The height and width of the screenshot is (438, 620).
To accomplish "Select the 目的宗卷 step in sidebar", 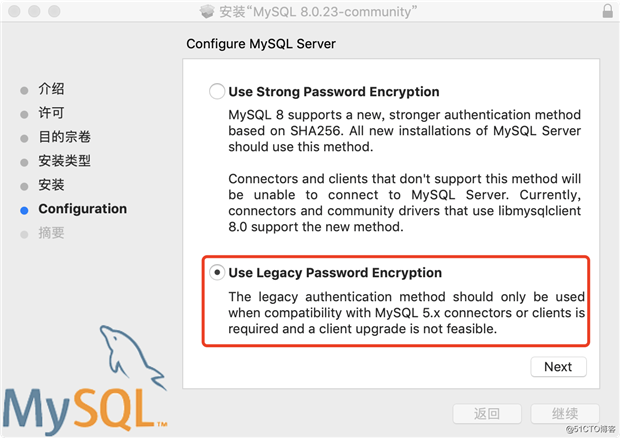I will 64,137.
